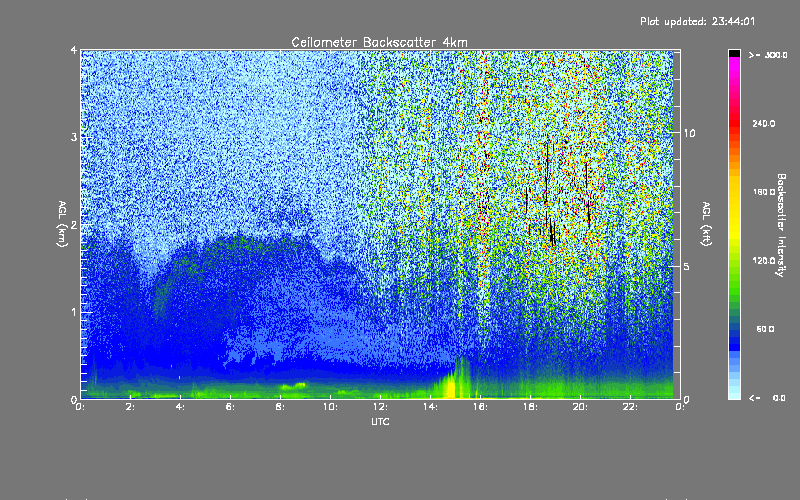Click the left 'AGL (km)' axis label
Image resolution: width=800 pixels, height=500 pixels.
tap(63, 224)
